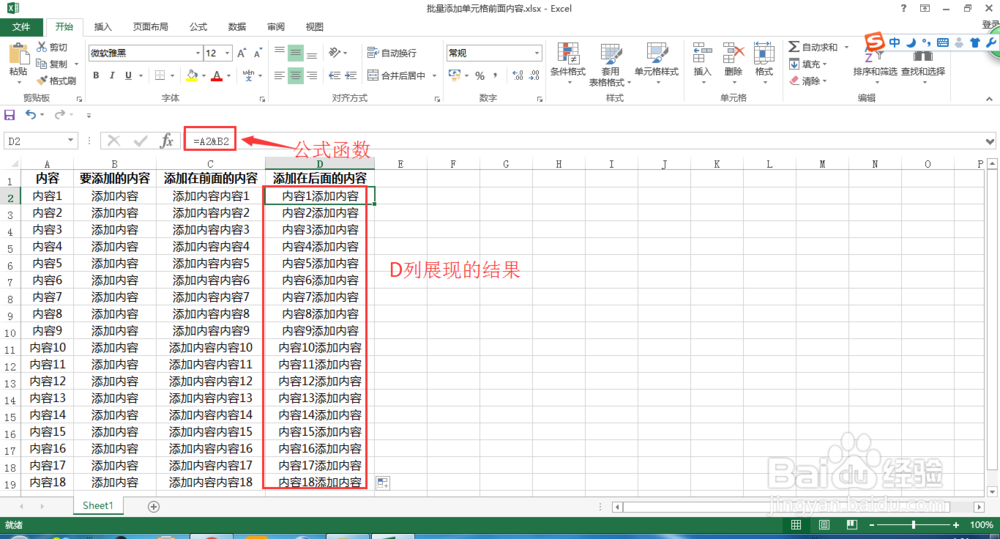Apply the red font color
The height and width of the screenshot is (539, 1000).
217,75
